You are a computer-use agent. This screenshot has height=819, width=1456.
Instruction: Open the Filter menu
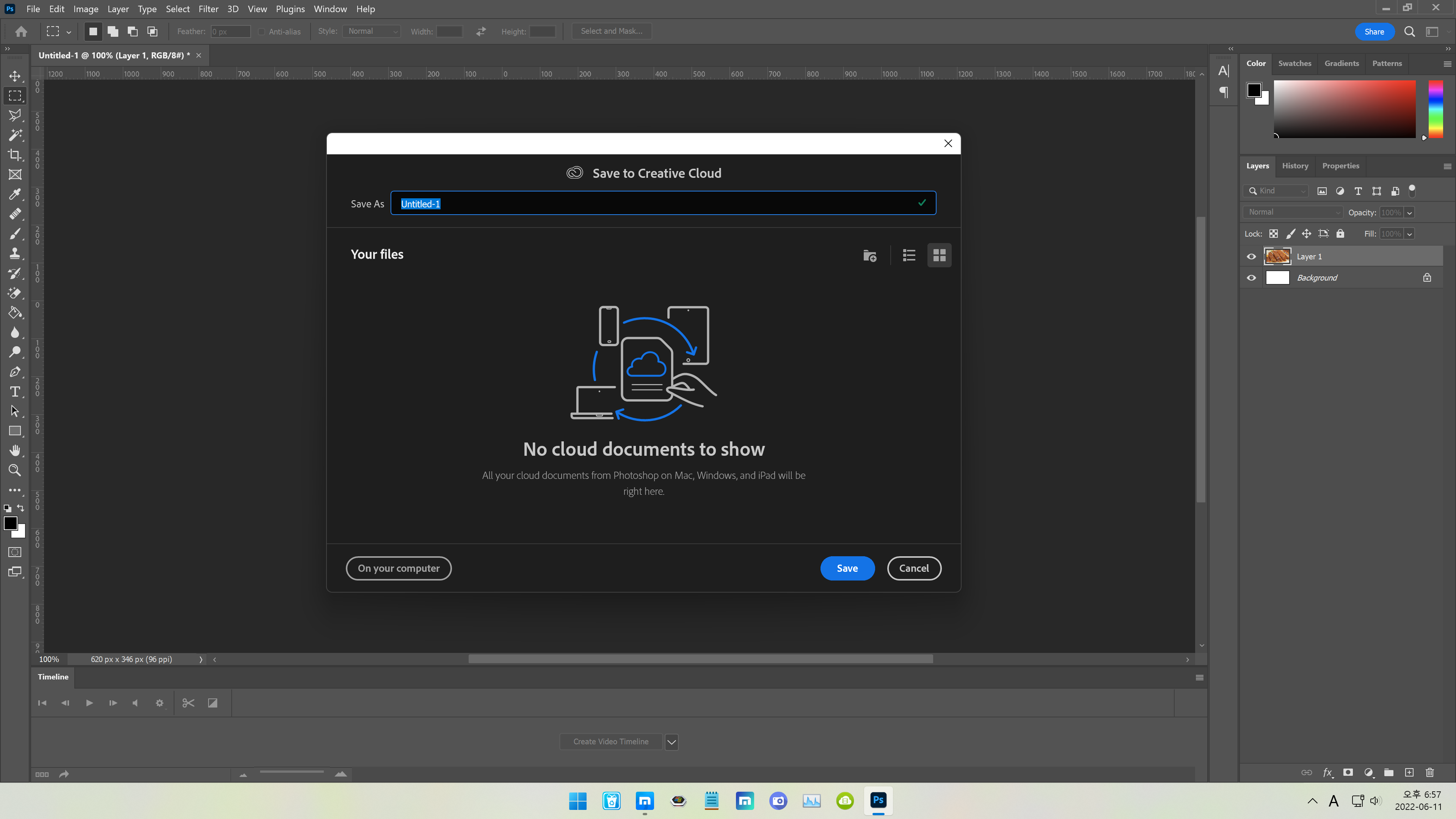tap(209, 9)
